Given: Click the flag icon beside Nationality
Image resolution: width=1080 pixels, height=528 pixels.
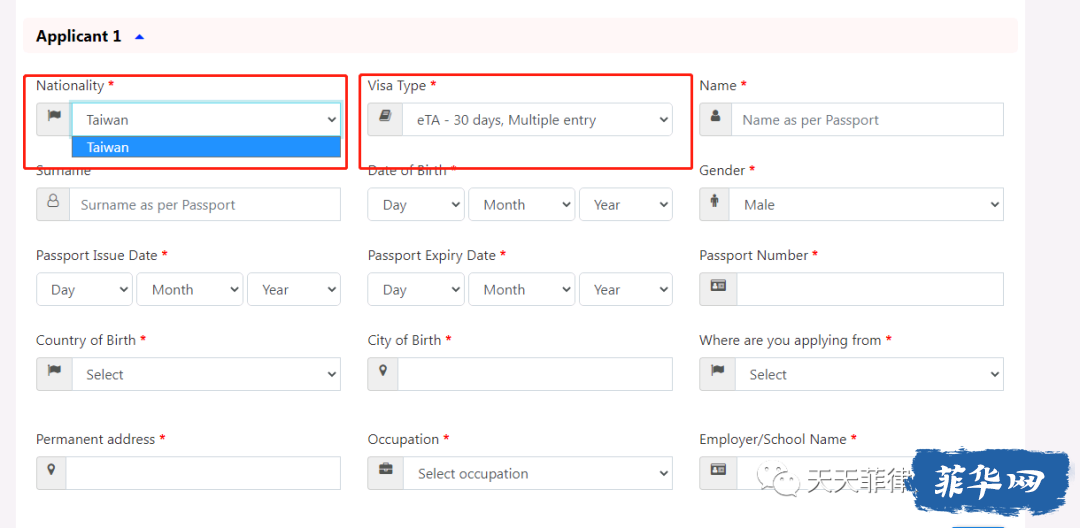Looking at the screenshot, I should pyautogui.click(x=54, y=115).
